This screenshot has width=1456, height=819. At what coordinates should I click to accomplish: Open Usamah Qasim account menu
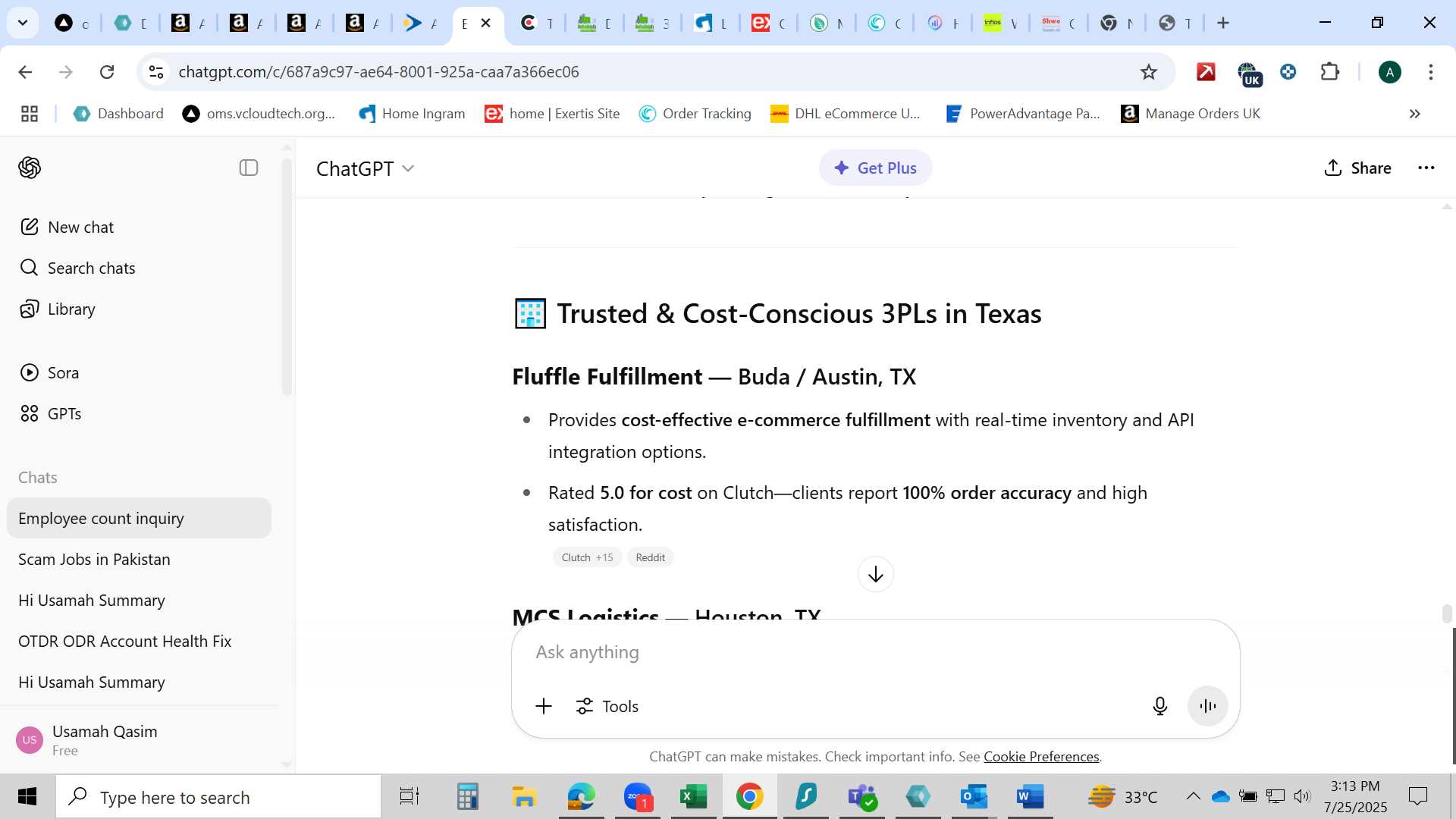[140, 740]
